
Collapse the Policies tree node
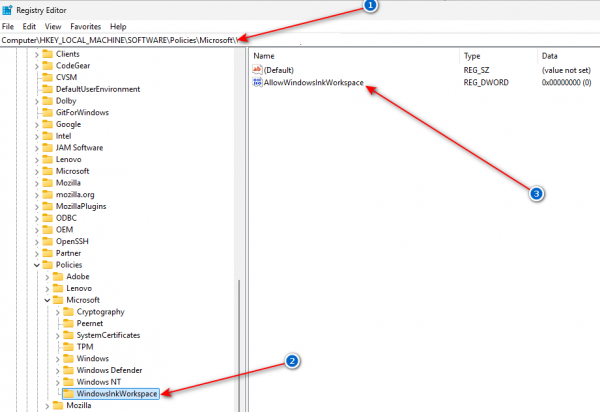click(x=37, y=264)
